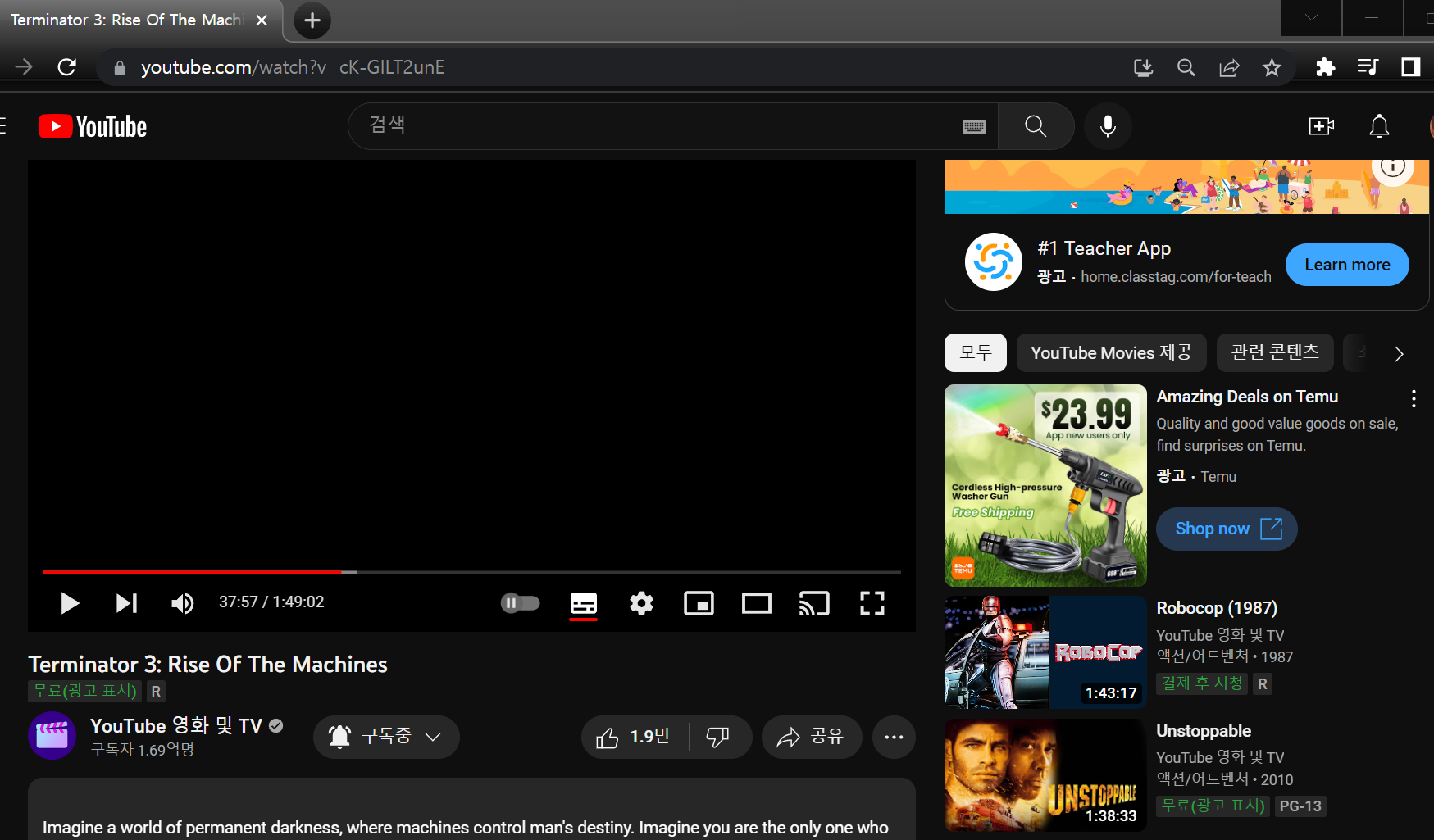Reload the browser page

tap(67, 67)
